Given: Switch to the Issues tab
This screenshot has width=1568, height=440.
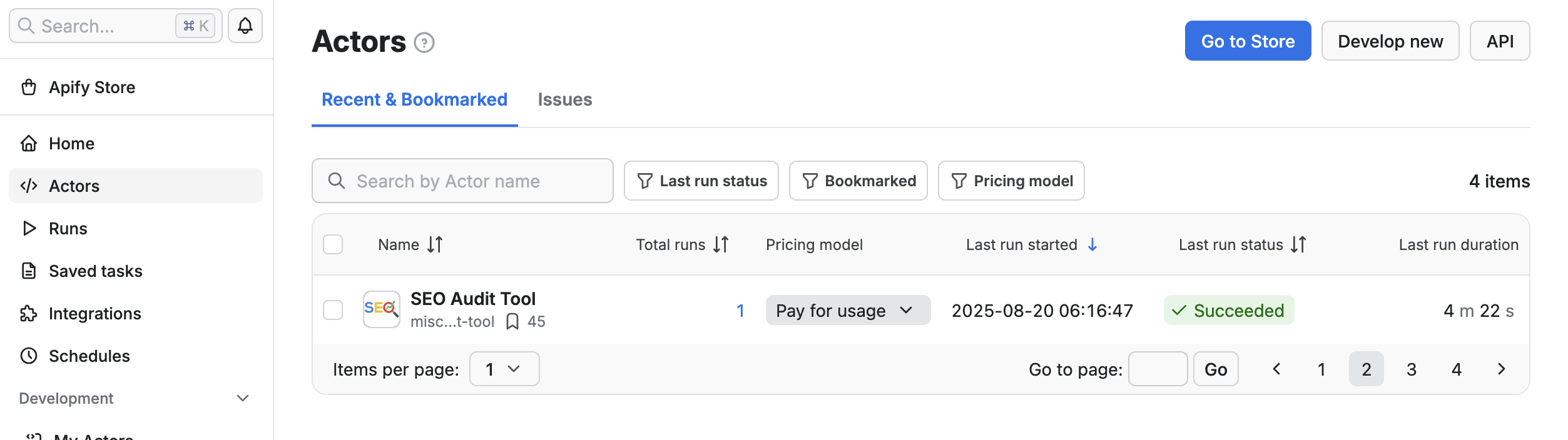Looking at the screenshot, I should [x=564, y=99].
